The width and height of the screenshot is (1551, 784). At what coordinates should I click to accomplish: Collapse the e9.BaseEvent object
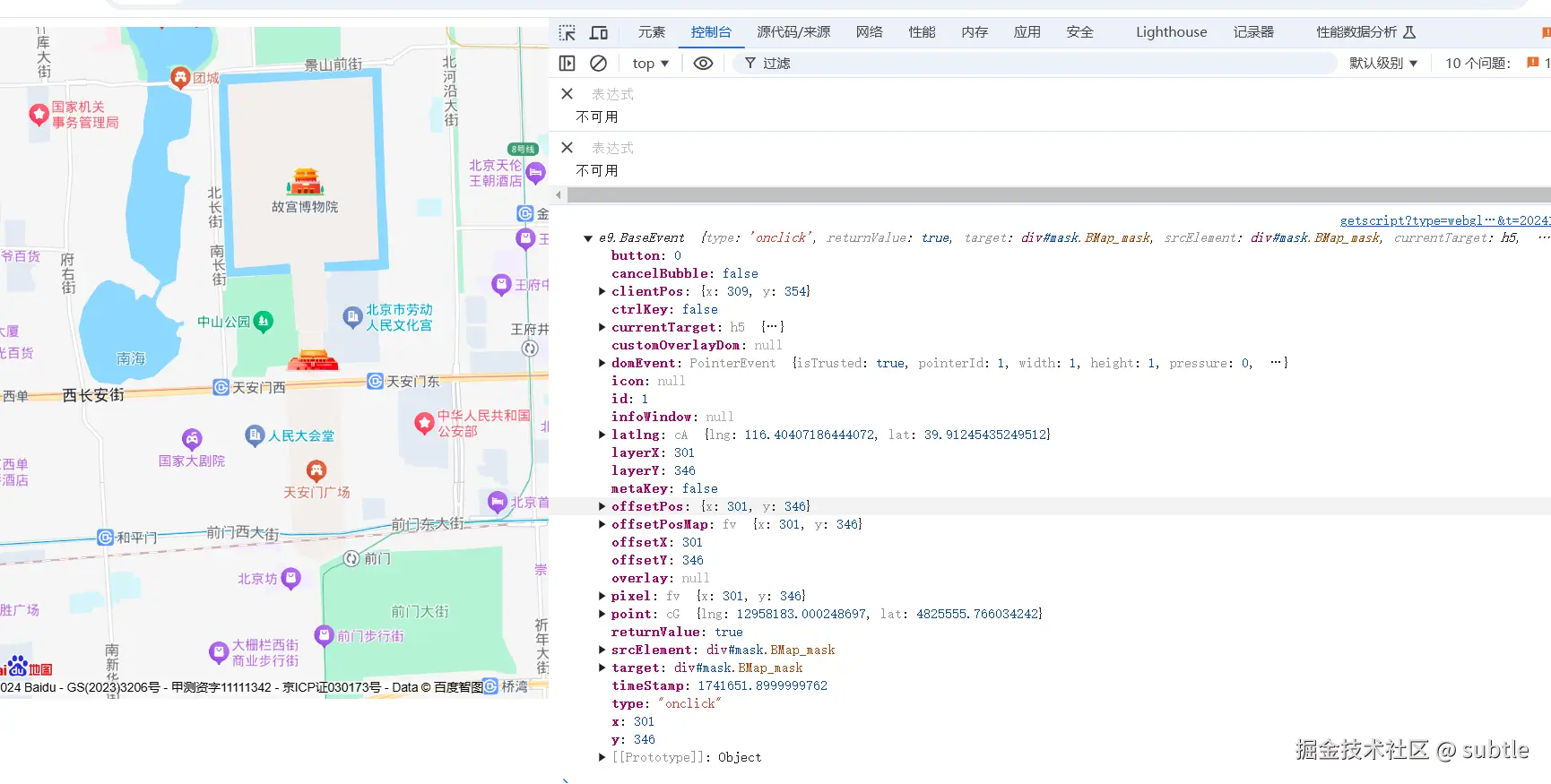pos(588,238)
